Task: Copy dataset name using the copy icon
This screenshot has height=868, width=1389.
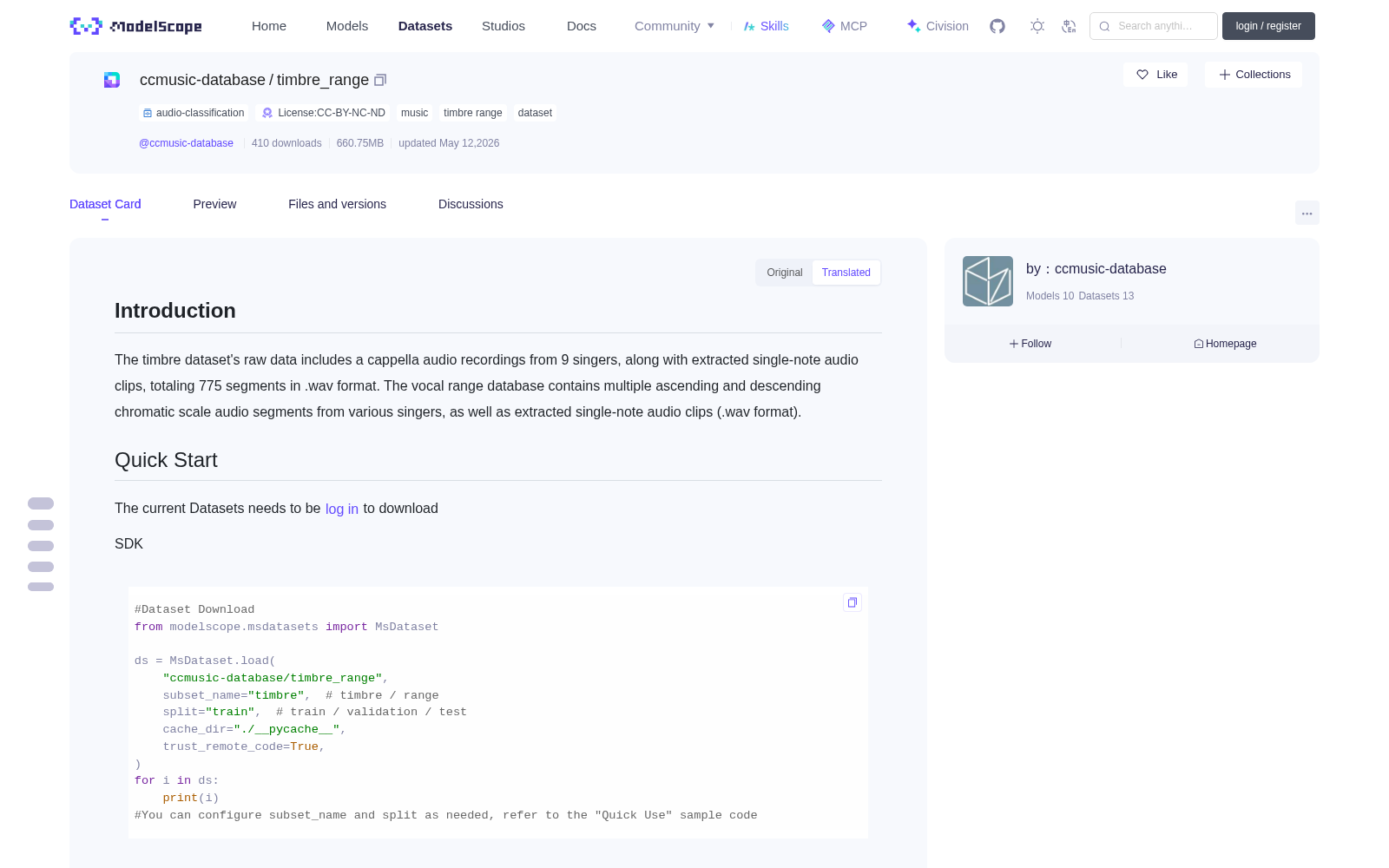Action: 380,80
